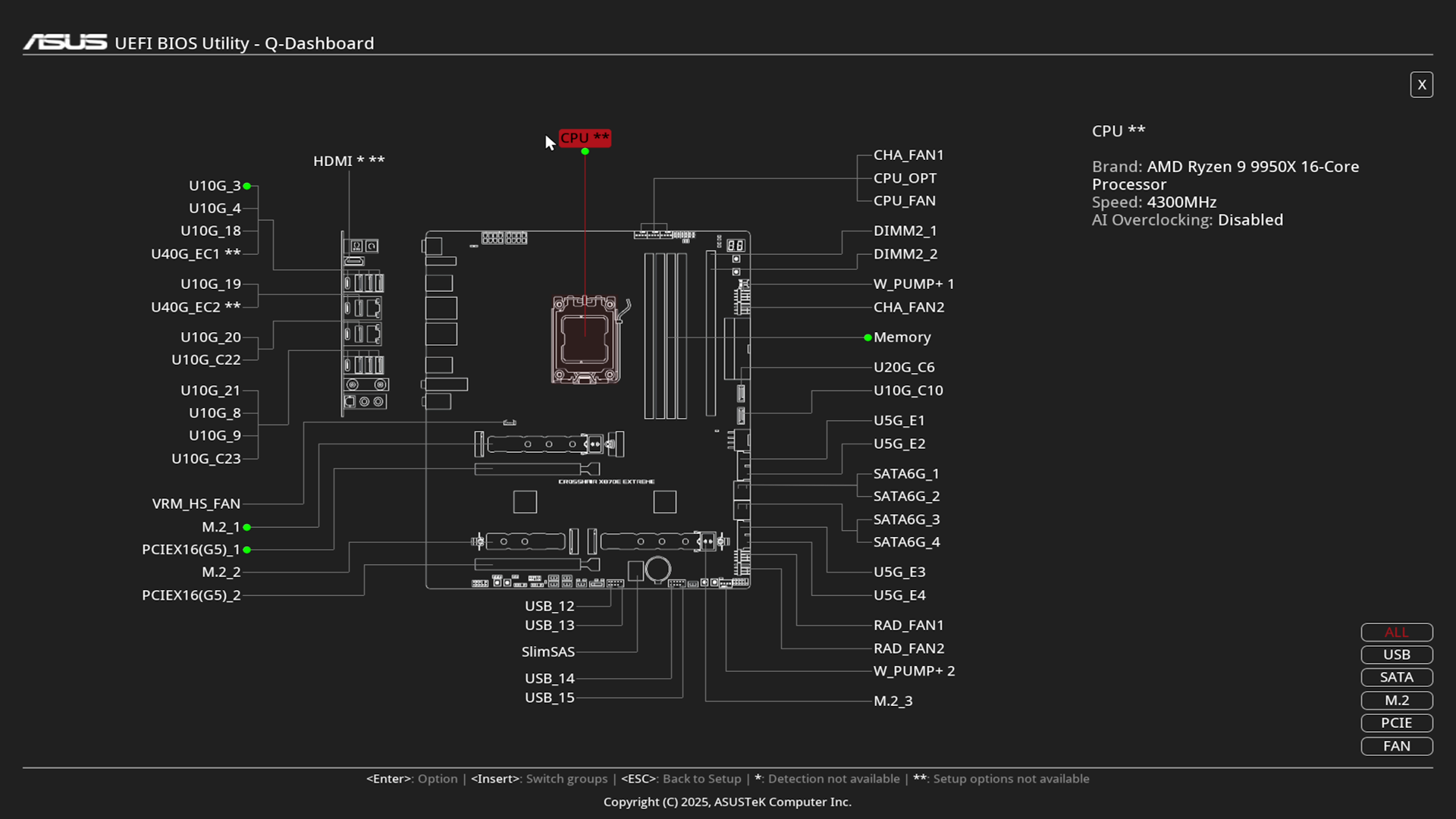Select U10G_3 USB port label
The width and height of the screenshot is (1456, 819).
[215, 186]
